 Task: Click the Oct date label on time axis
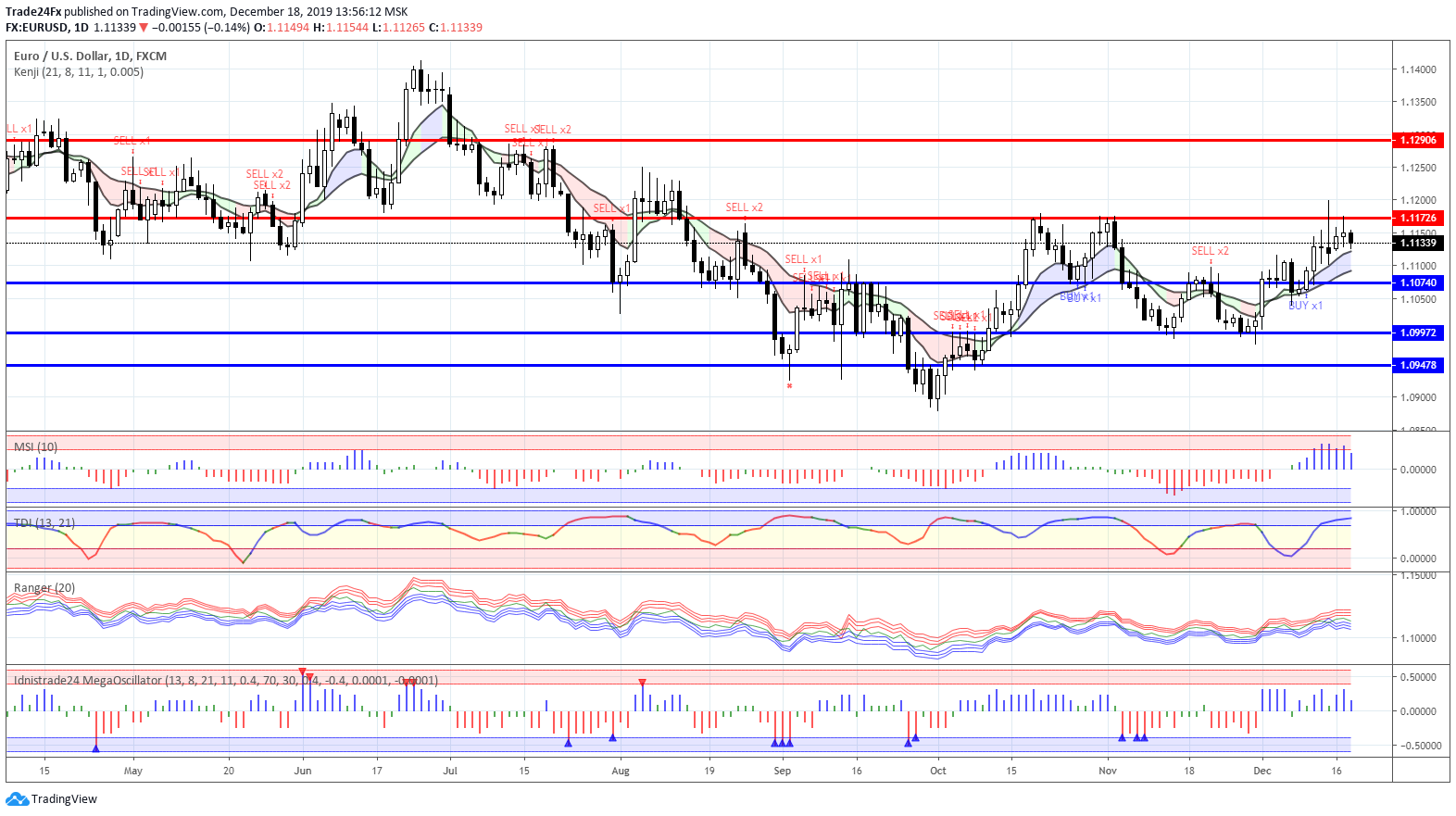(x=938, y=771)
